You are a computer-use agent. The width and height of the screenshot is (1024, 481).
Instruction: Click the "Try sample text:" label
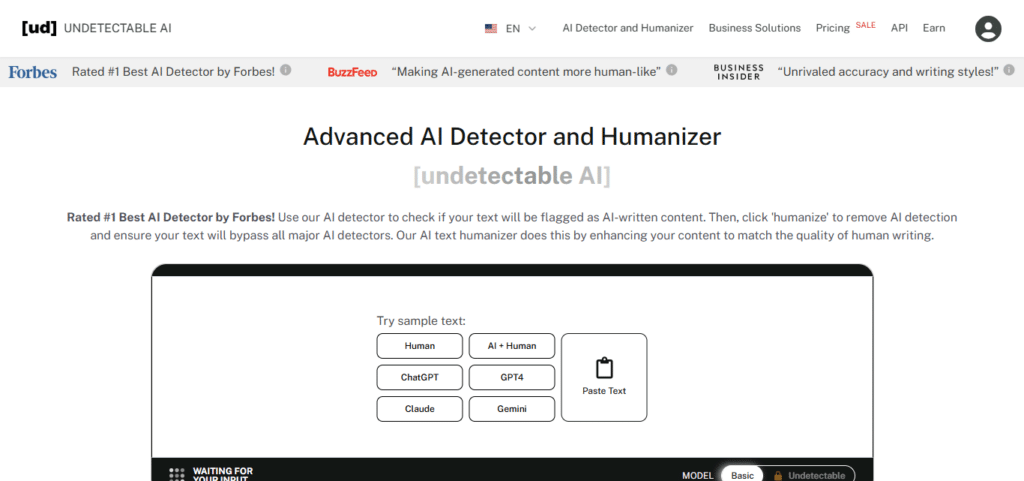[421, 321]
